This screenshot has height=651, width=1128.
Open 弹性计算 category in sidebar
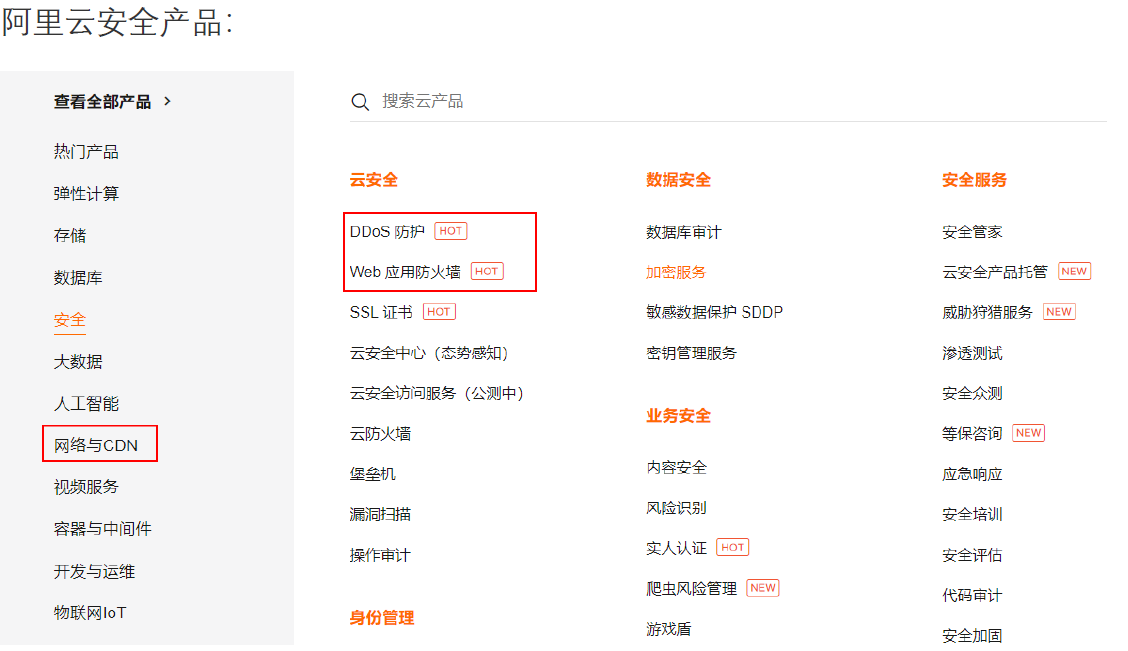[x=86, y=194]
